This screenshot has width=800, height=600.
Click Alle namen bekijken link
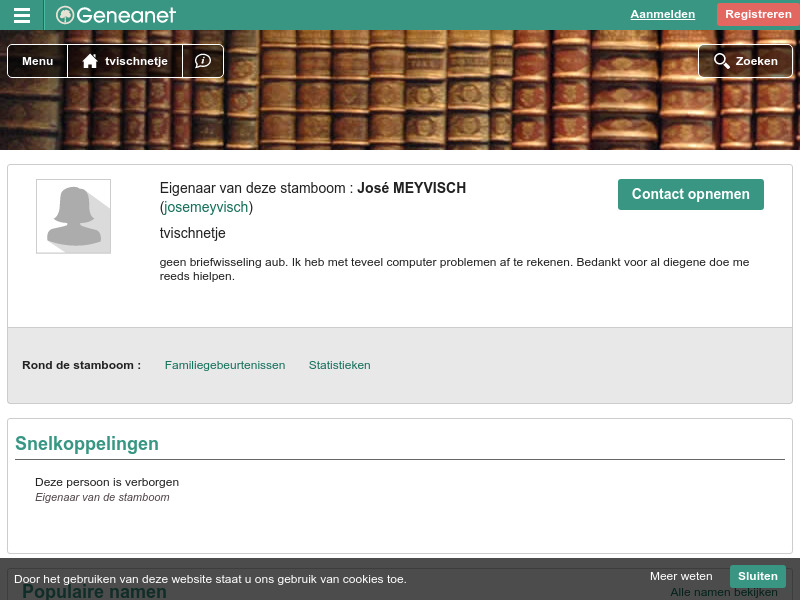[x=723, y=592]
